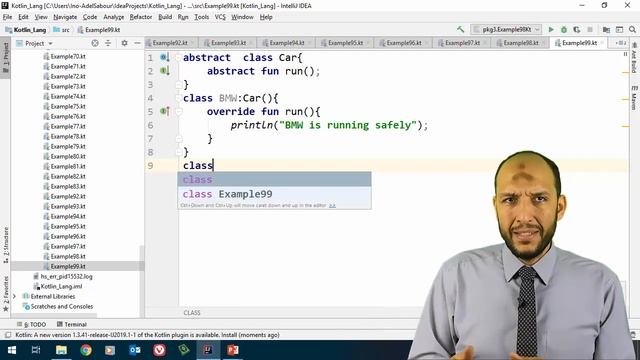Open the 2: Structure tool window stripe
The height and width of the screenshot is (360, 640).
click(5, 244)
